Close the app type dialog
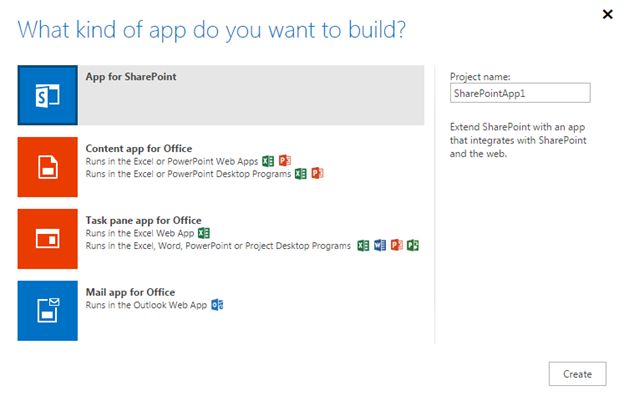This screenshot has height=401, width=624. [x=607, y=14]
